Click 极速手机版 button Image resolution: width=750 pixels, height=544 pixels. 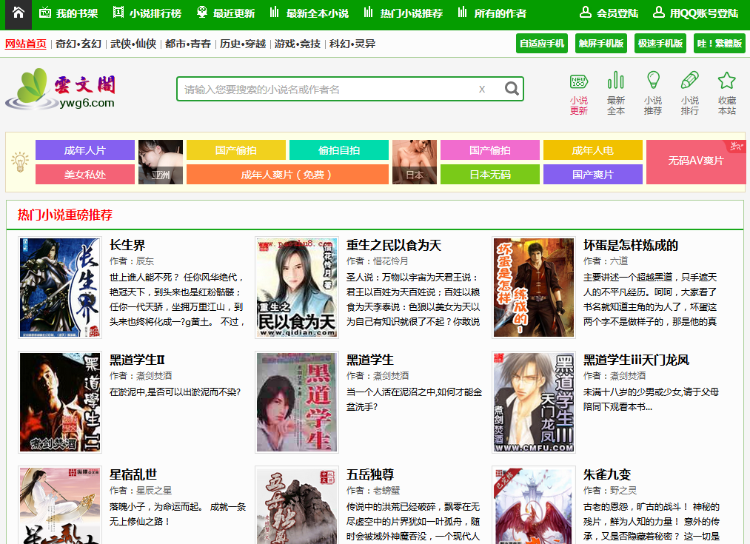660,44
